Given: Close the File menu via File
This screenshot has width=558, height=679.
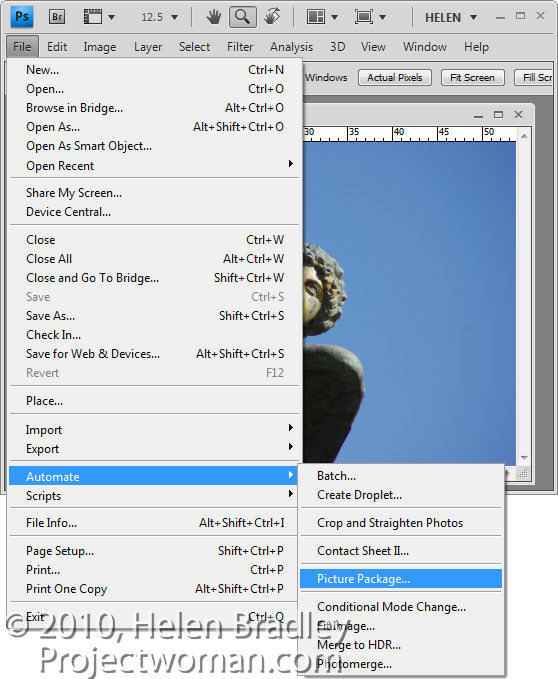Looking at the screenshot, I should [x=22, y=47].
